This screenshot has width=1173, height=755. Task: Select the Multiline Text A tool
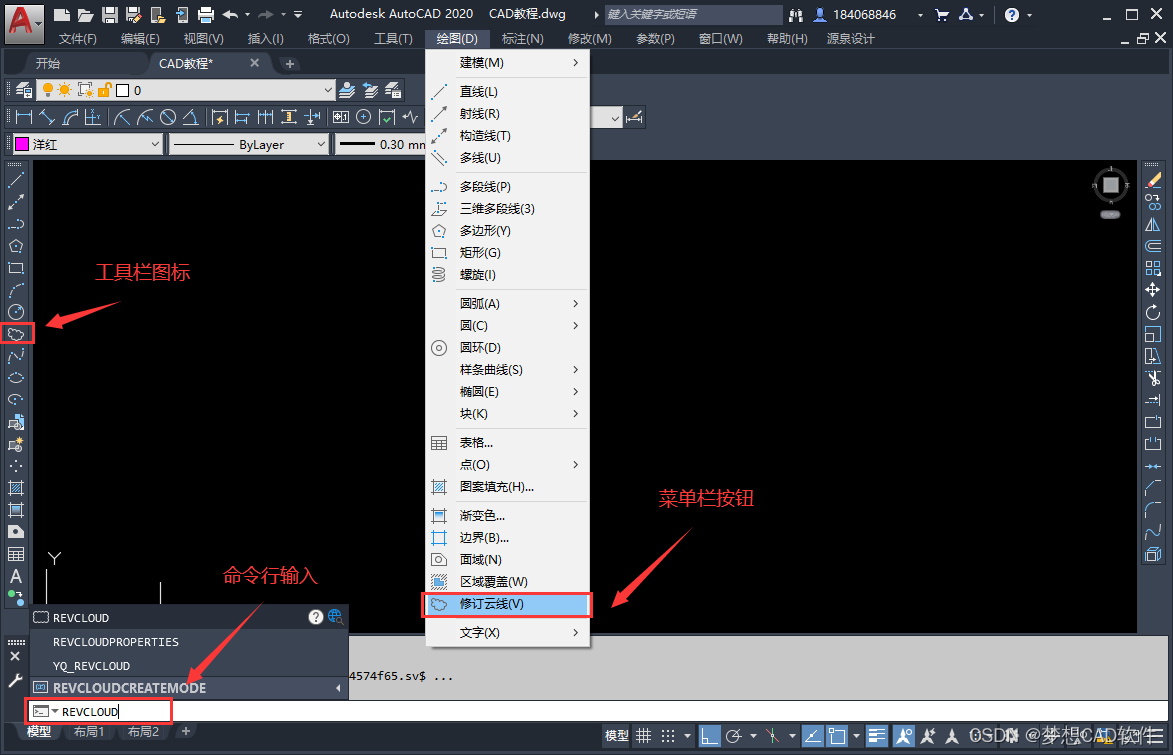tap(16, 576)
